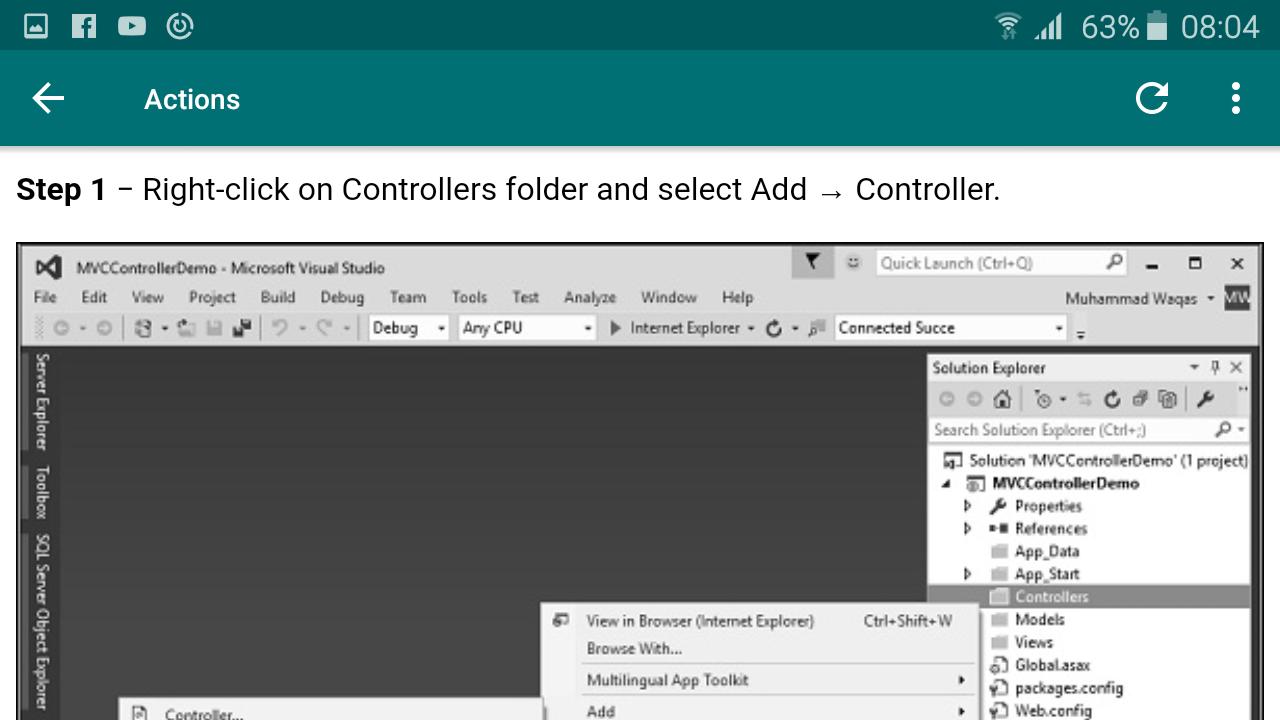This screenshot has height=720, width=1280.
Task: Select the packages.config file
Action: pos(1056,688)
